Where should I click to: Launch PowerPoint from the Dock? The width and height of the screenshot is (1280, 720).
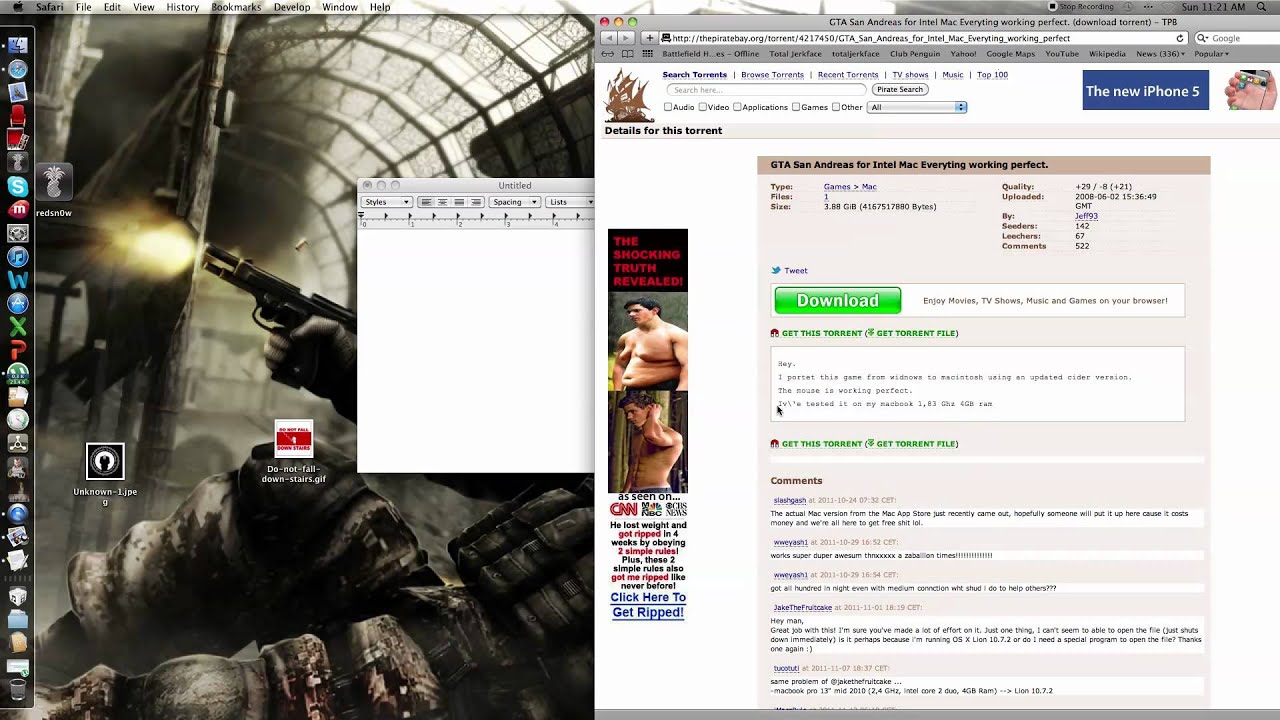(x=17, y=350)
